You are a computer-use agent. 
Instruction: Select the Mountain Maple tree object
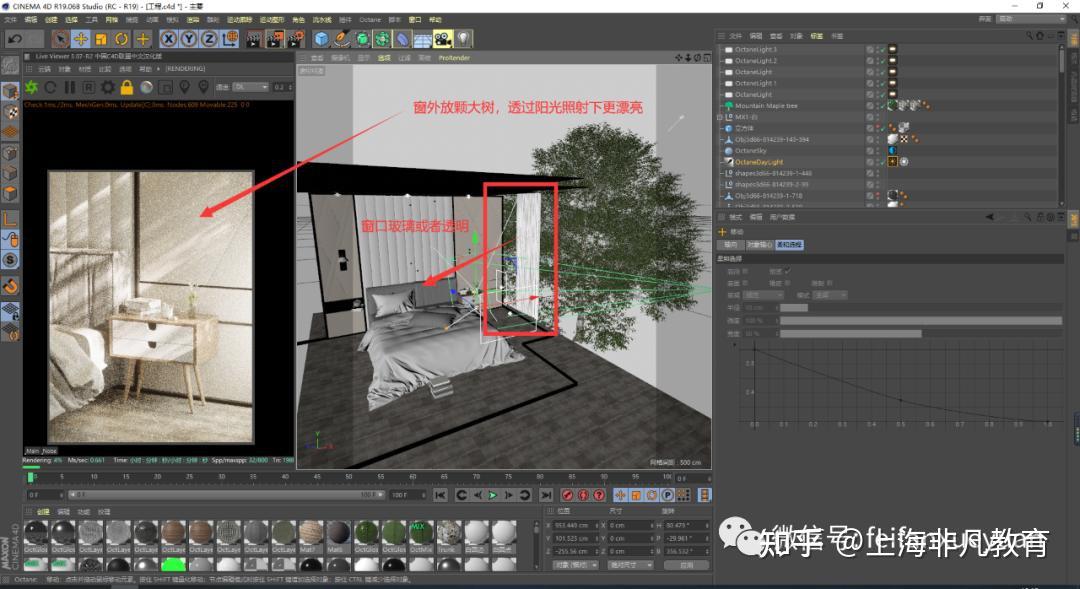click(x=768, y=105)
